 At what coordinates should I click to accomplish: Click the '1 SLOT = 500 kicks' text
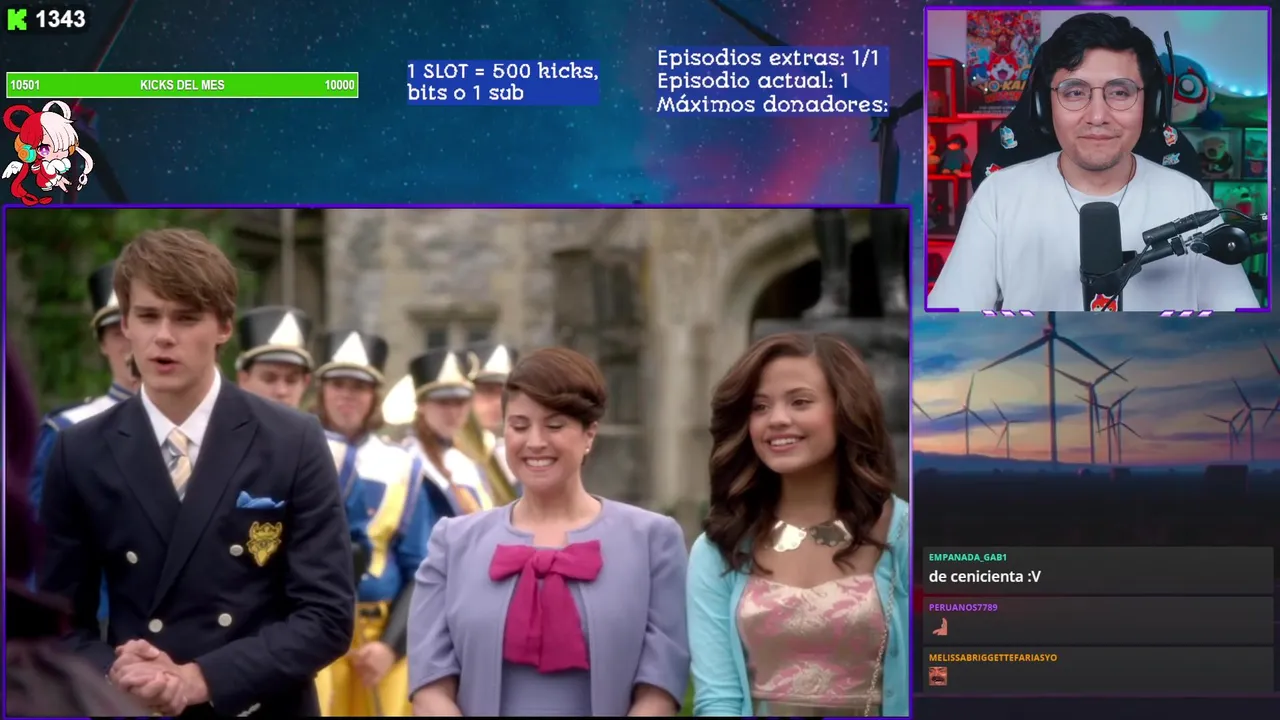point(503,72)
